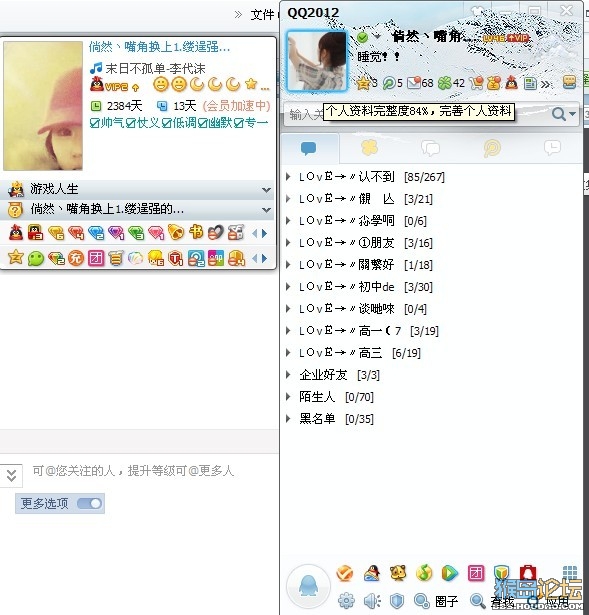The height and width of the screenshot is (615, 589).
Task: Open the search options dropdown arrow
Action: click(x=573, y=114)
